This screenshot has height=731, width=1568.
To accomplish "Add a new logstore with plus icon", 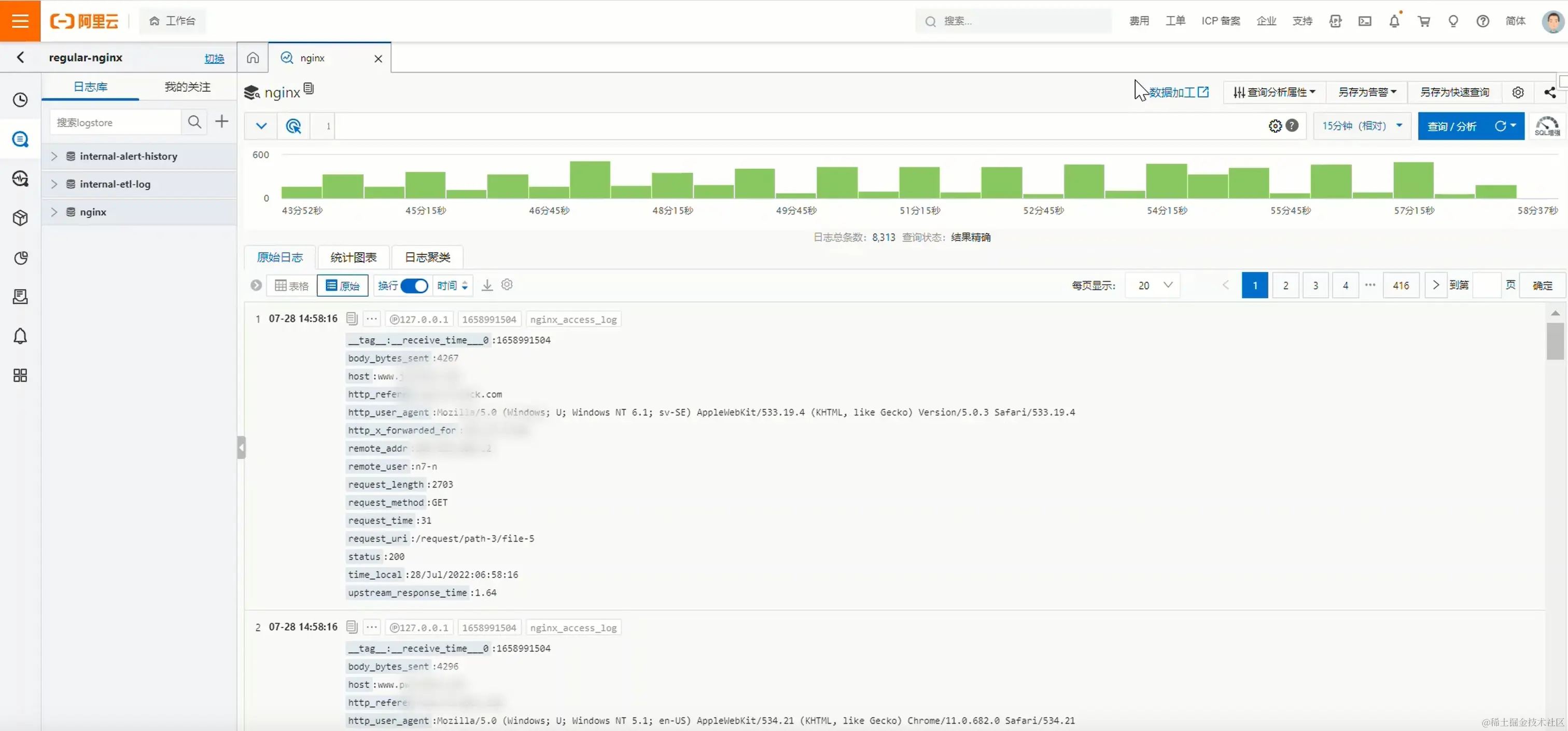I will [221, 122].
